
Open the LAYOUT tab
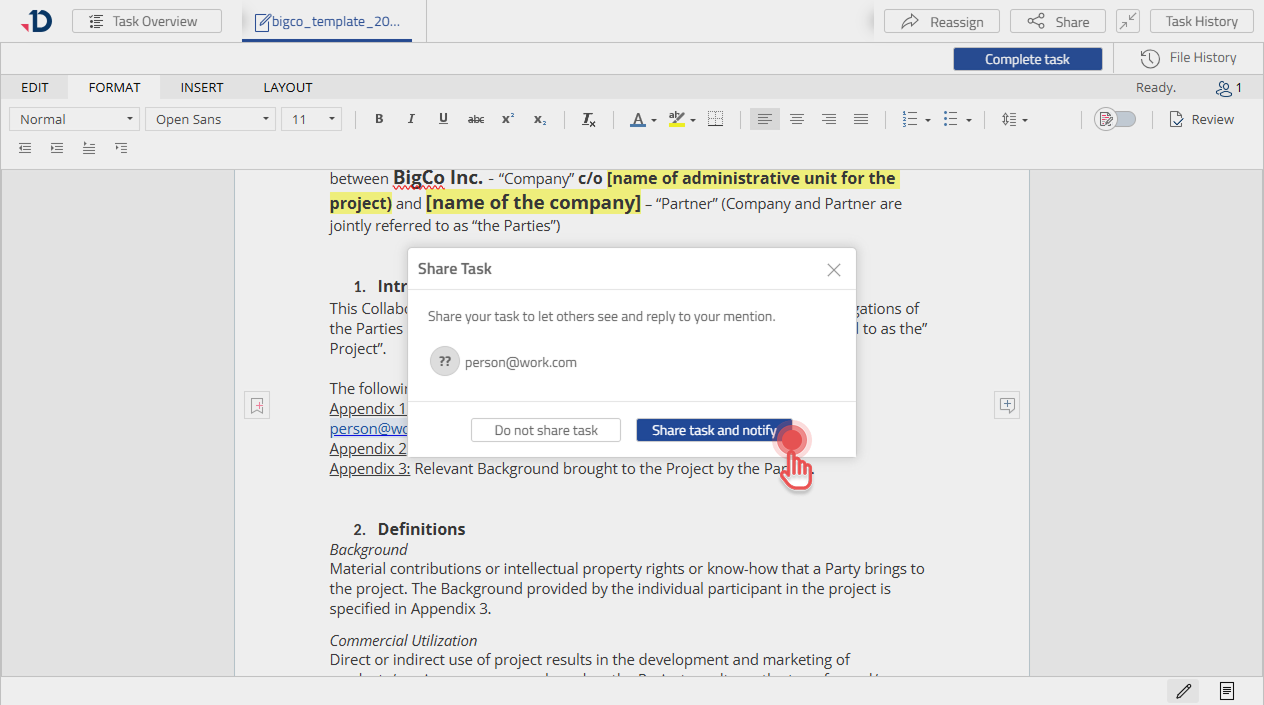[288, 87]
